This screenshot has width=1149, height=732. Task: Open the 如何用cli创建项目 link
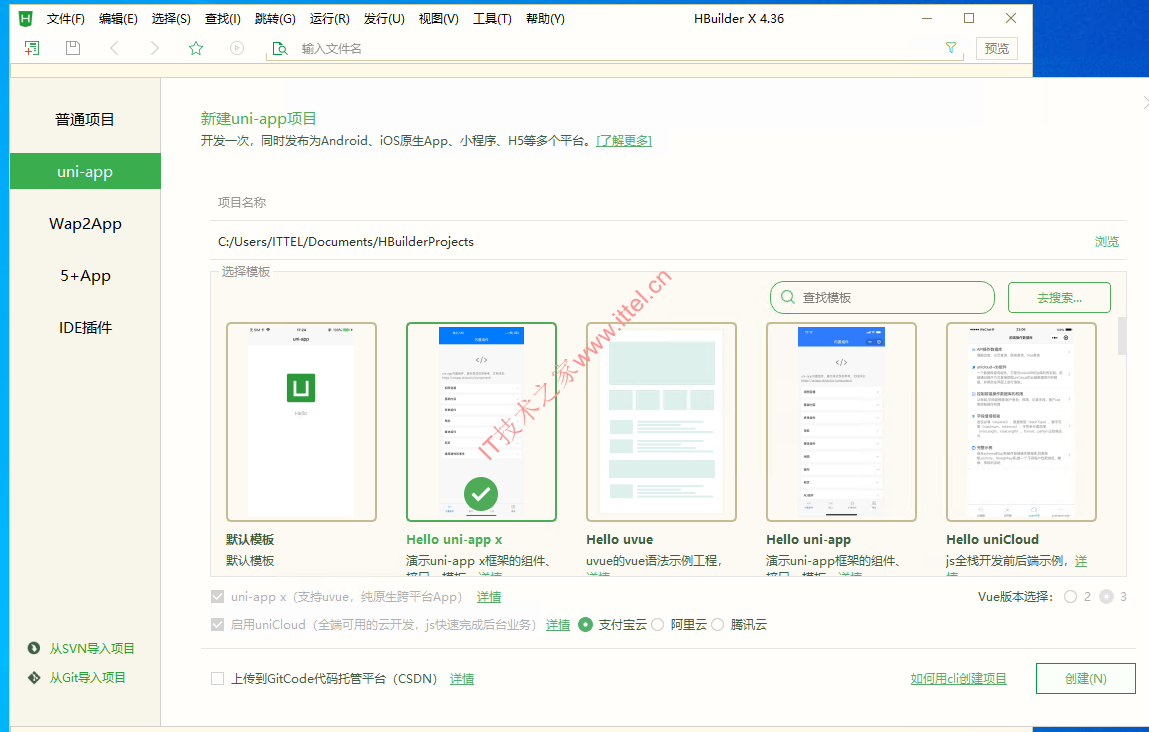tap(958, 679)
